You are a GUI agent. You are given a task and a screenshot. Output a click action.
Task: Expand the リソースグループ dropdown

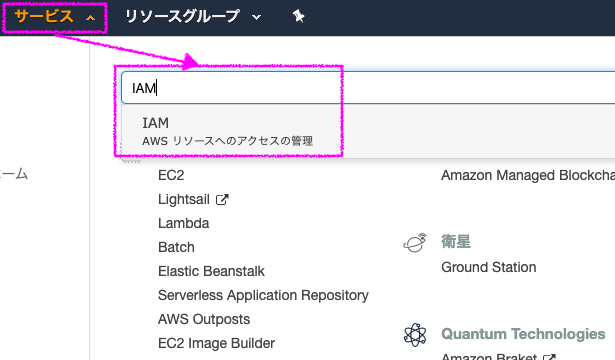tap(257, 17)
